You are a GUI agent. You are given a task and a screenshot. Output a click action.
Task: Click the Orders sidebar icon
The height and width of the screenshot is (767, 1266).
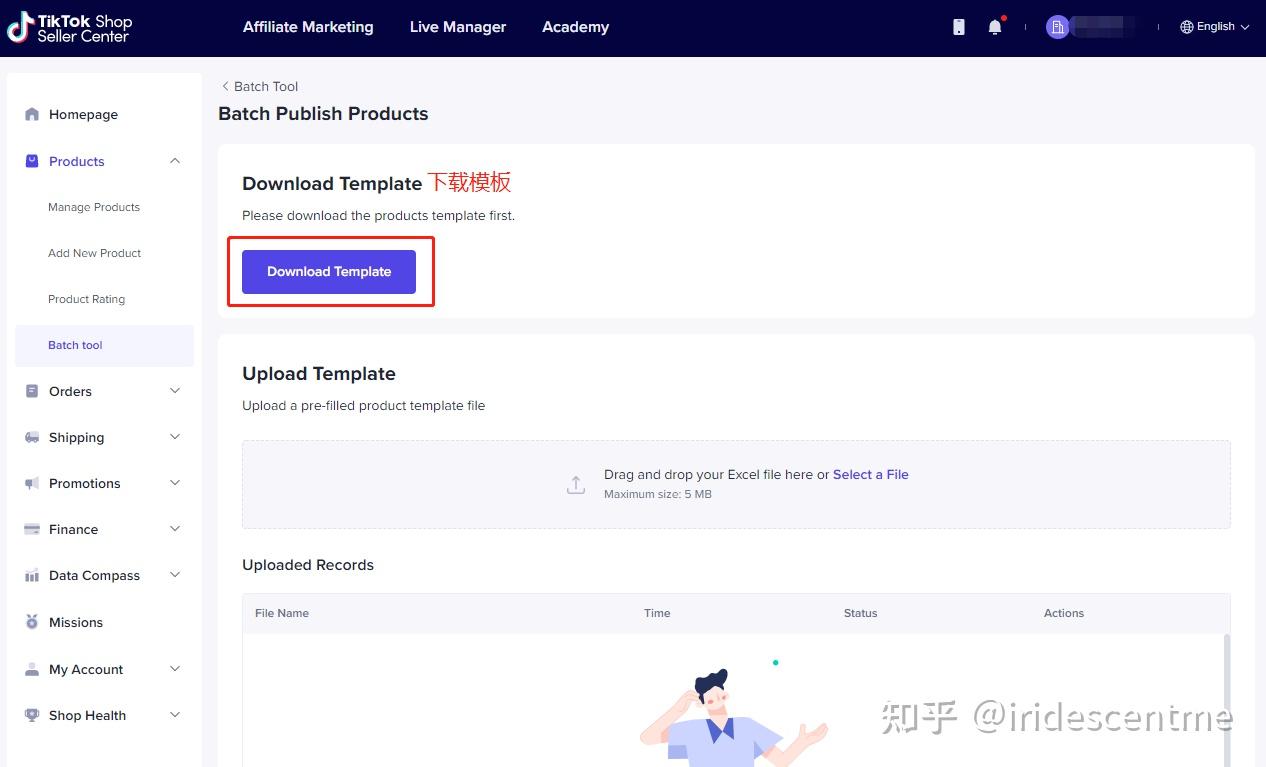click(31, 391)
